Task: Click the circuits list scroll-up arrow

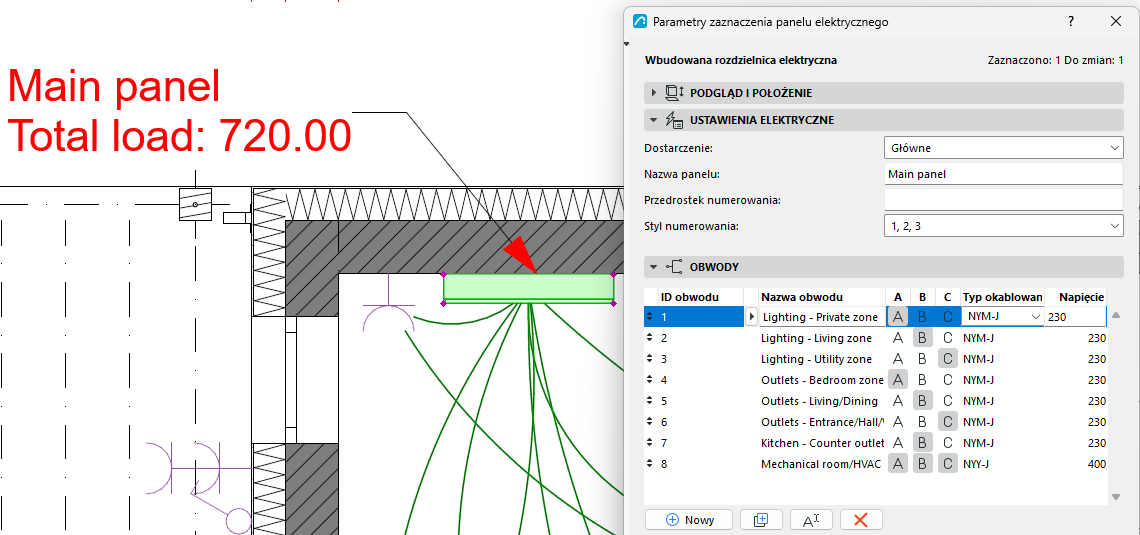Action: [1116, 315]
